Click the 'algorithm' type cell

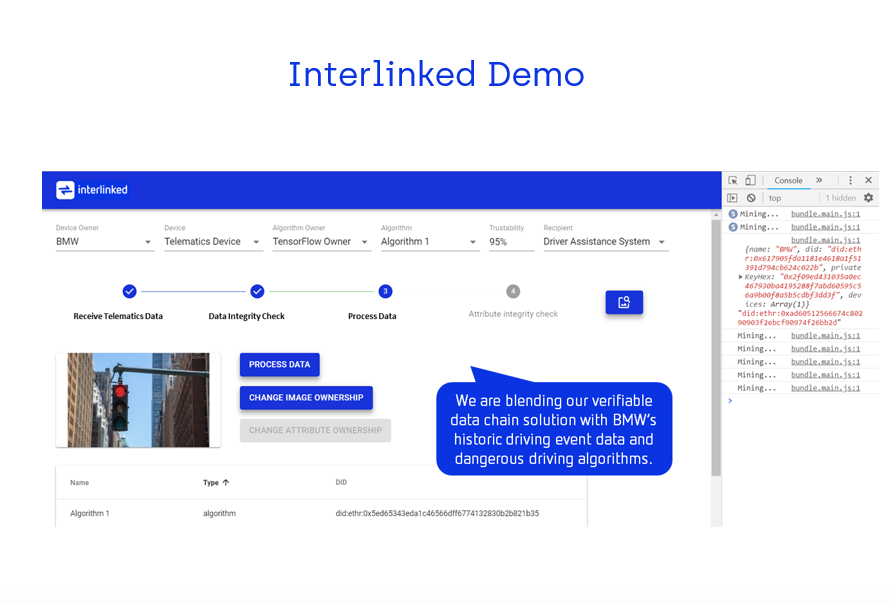[219, 513]
